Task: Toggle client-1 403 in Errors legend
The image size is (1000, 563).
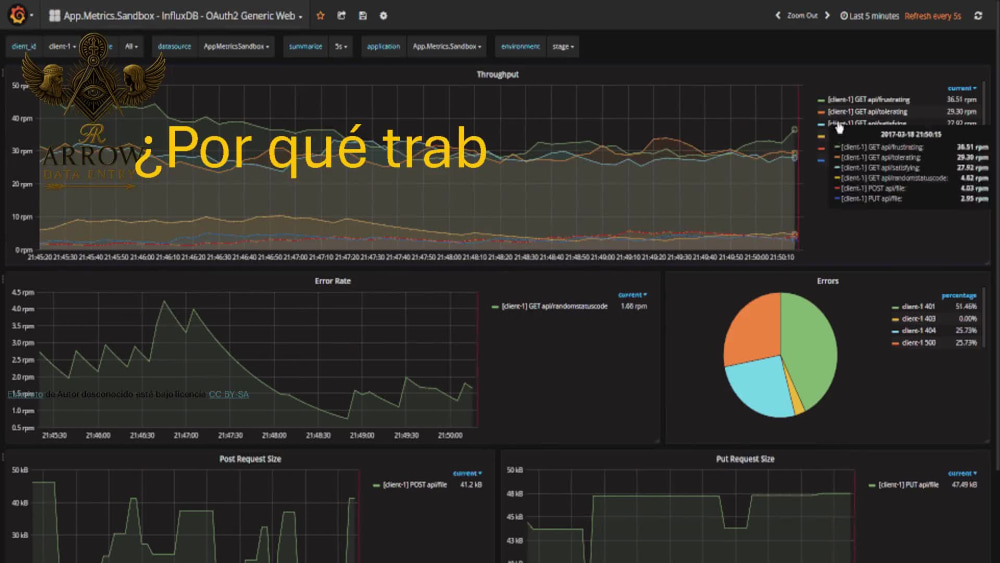Action: coord(918,319)
